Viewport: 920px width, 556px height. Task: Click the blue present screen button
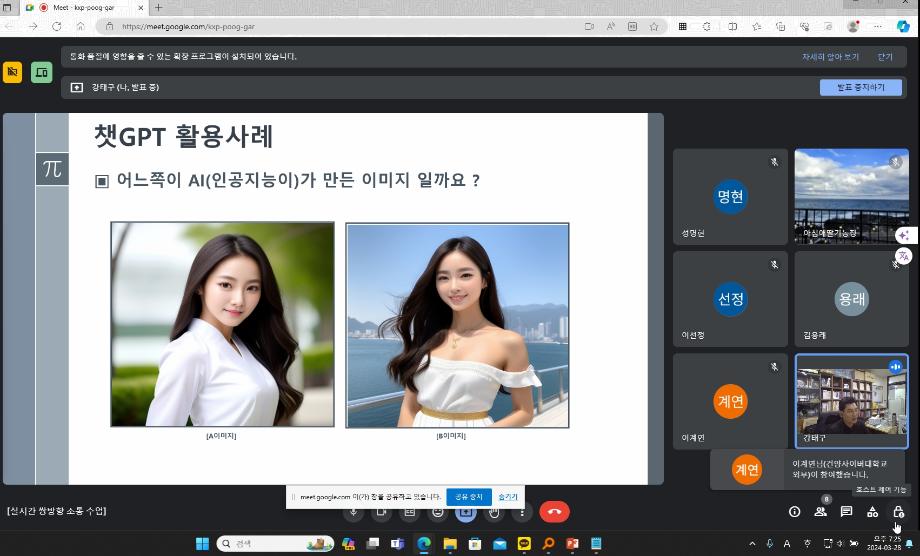466,512
